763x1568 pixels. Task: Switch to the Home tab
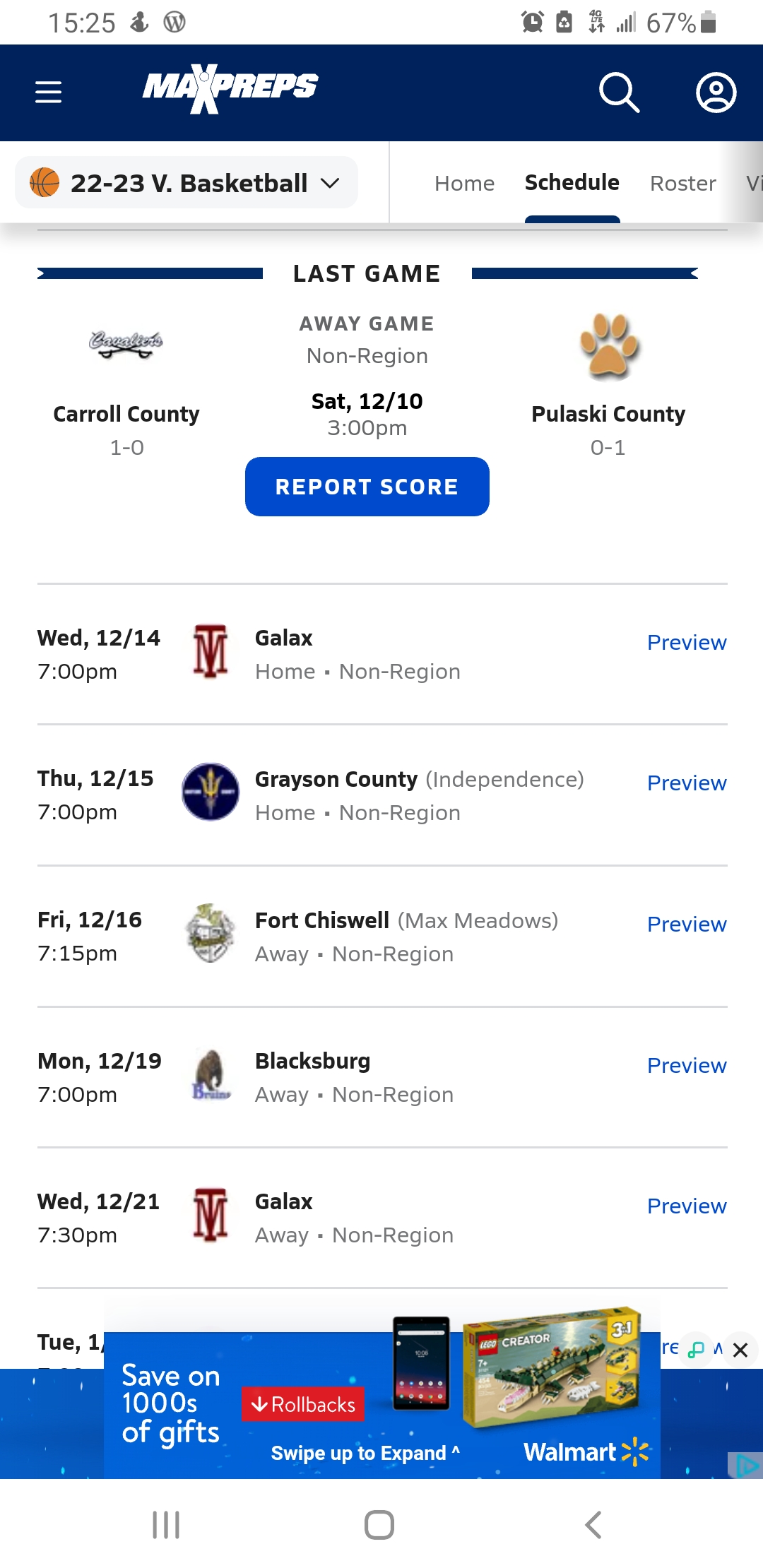coord(464,184)
